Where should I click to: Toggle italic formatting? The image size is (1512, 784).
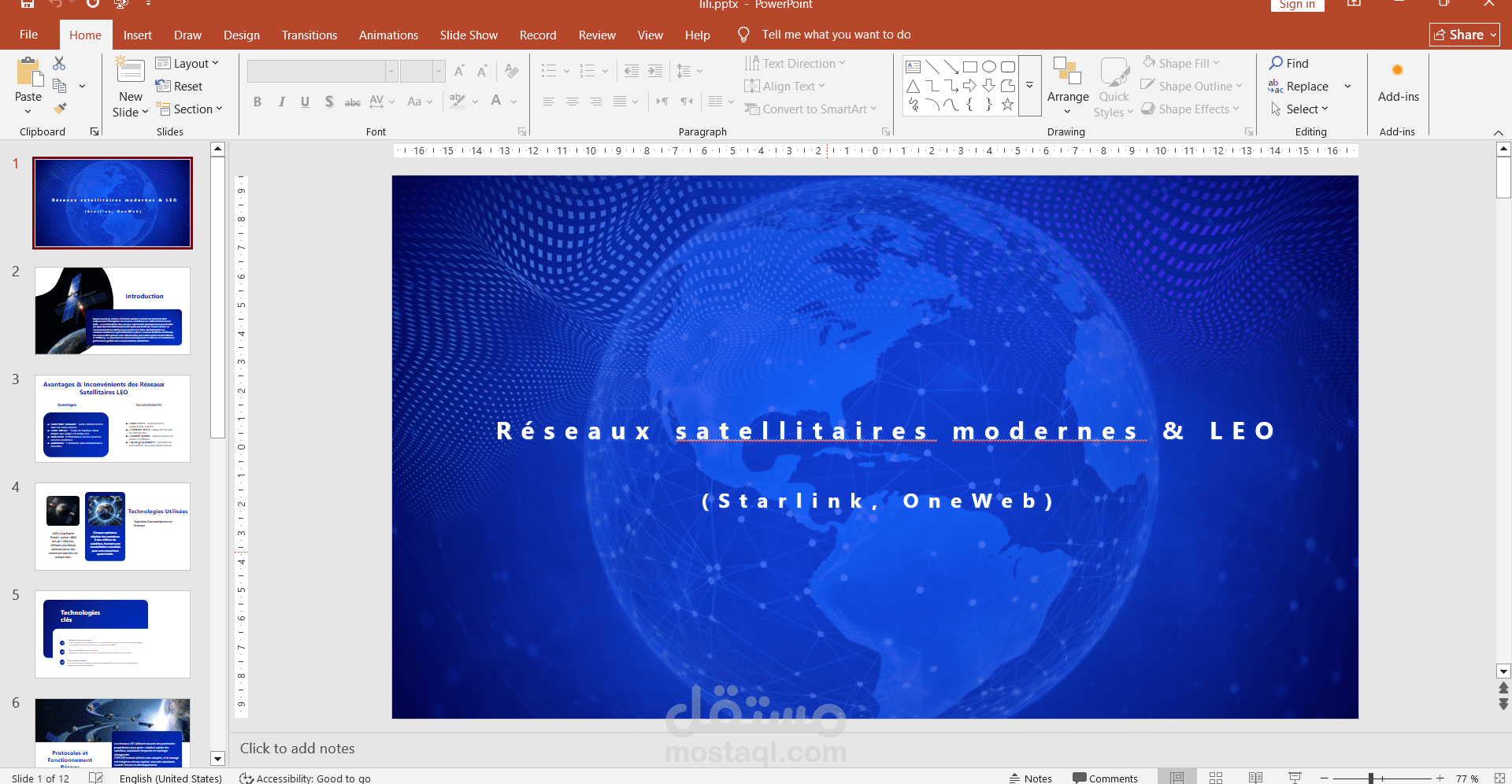[281, 102]
